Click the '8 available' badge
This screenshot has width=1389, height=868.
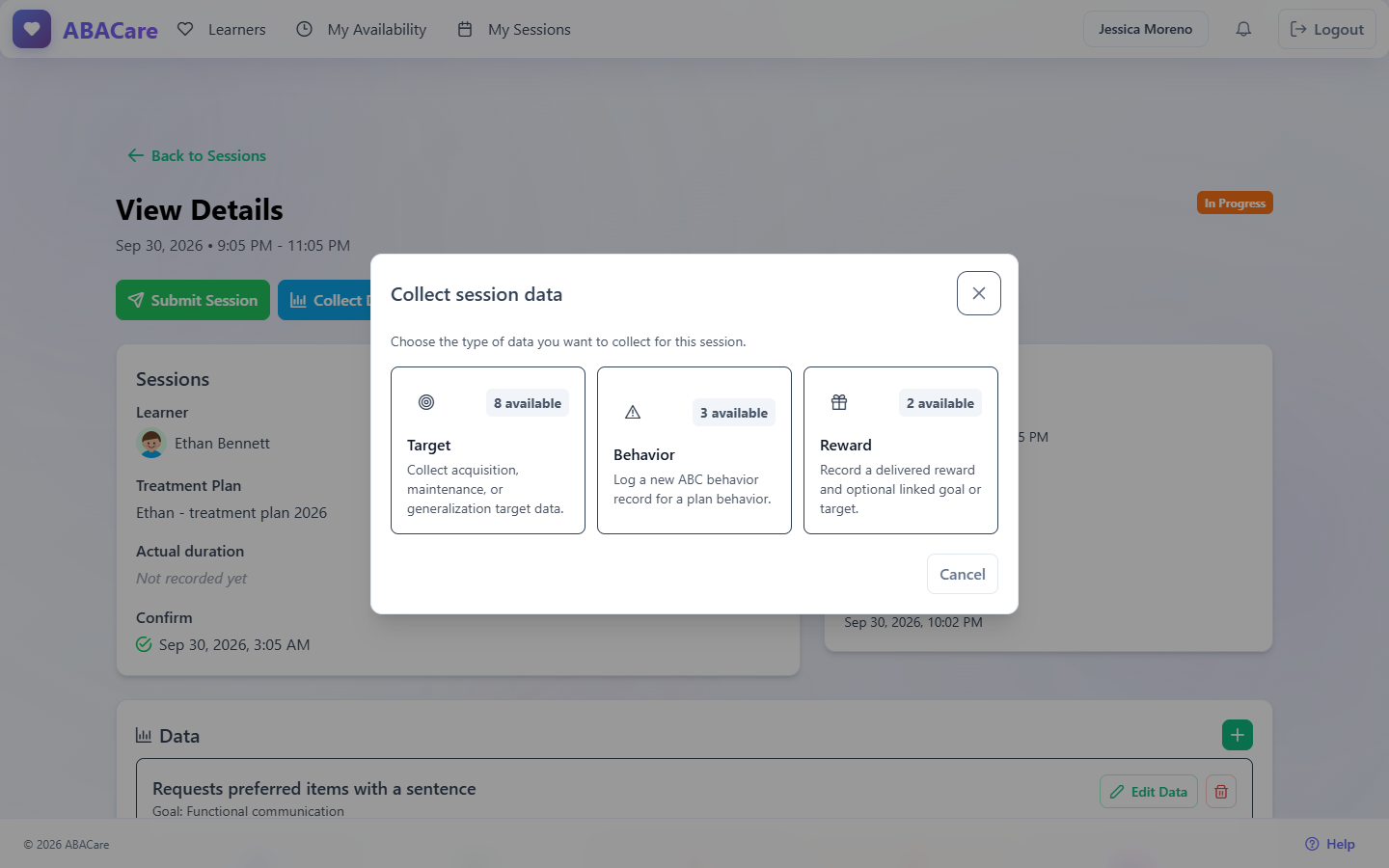(528, 403)
